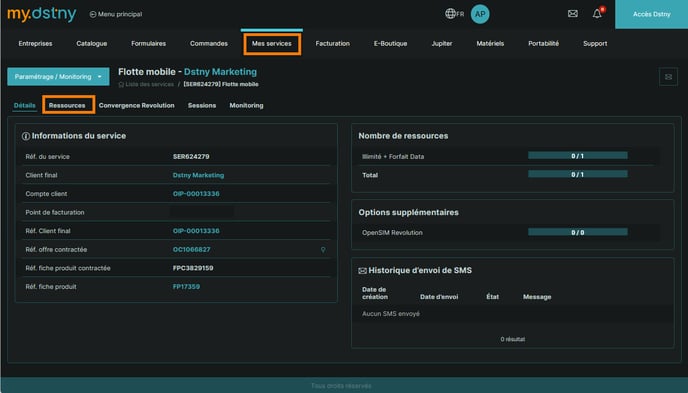Sort by État column header
Screen dimensions: 688x393
(492, 297)
